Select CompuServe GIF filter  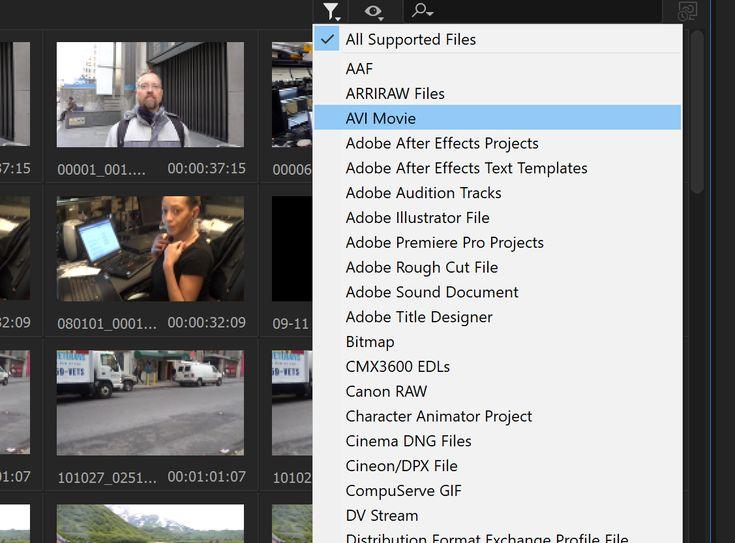click(404, 491)
